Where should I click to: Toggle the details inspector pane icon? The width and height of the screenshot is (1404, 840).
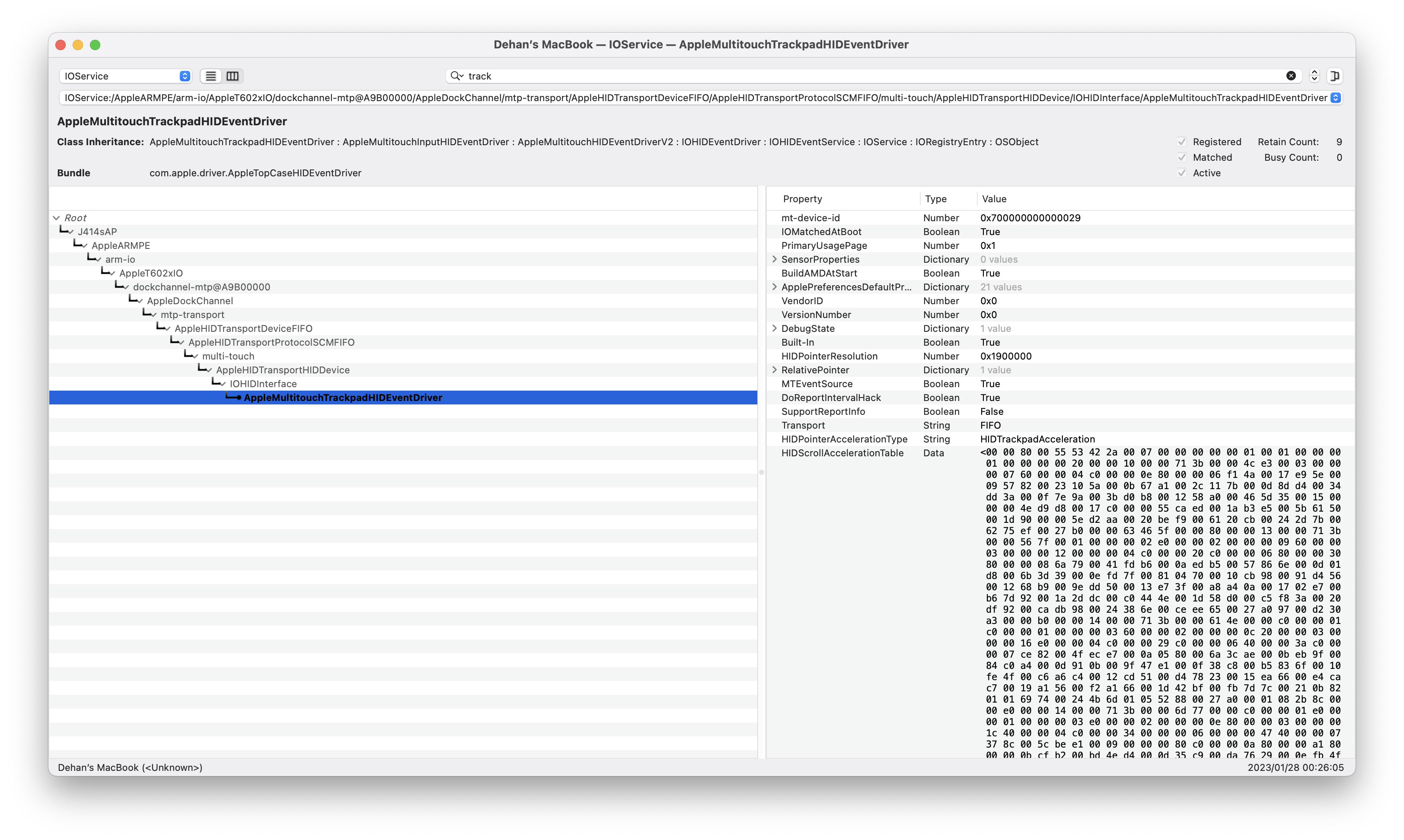click(1336, 76)
